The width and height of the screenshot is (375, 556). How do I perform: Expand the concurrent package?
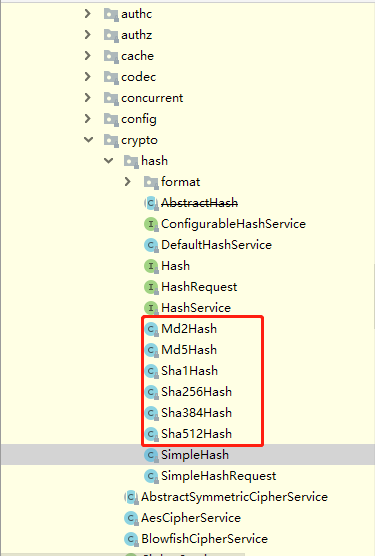pos(88,98)
